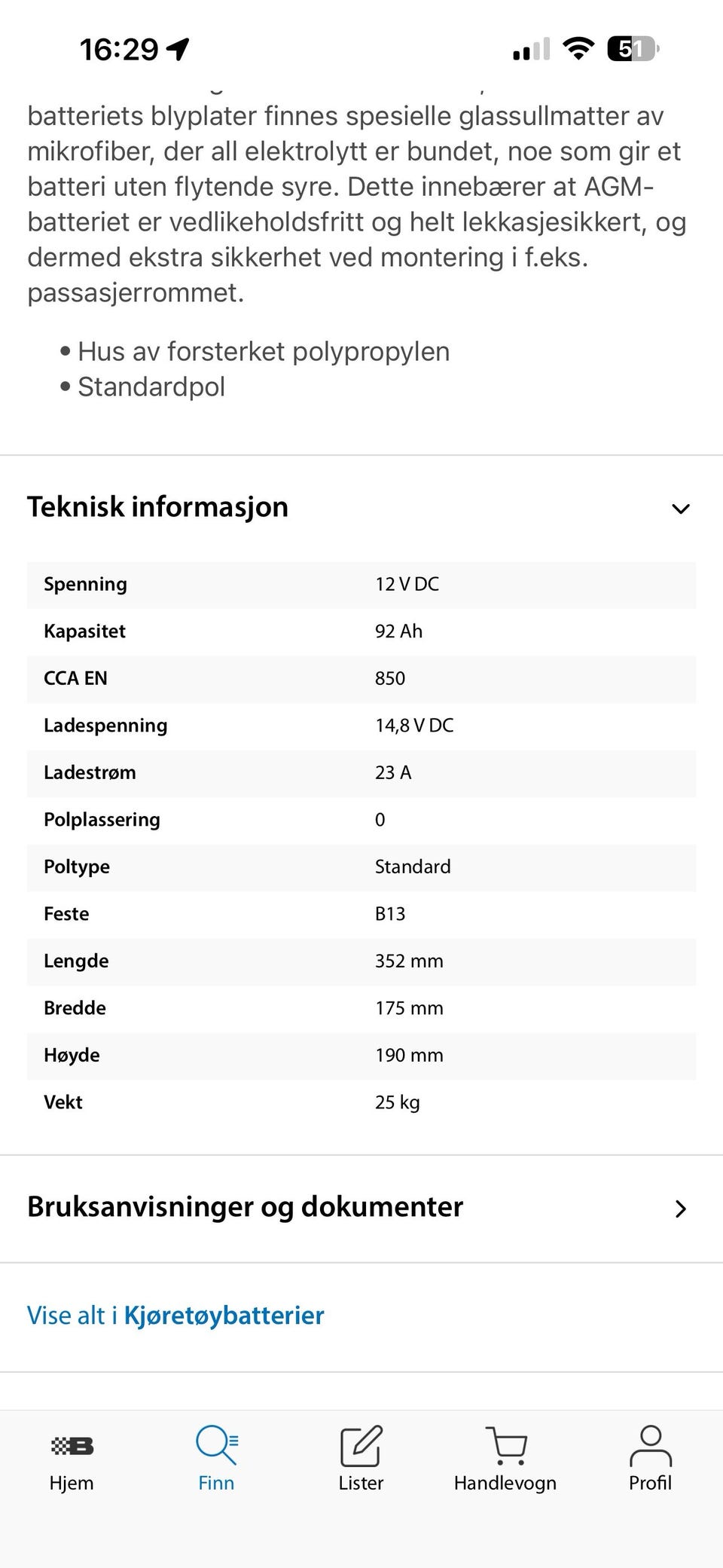Image resolution: width=723 pixels, height=1568 pixels.
Task: Tap the Kapasitet 92 Ah row
Action: (x=361, y=631)
